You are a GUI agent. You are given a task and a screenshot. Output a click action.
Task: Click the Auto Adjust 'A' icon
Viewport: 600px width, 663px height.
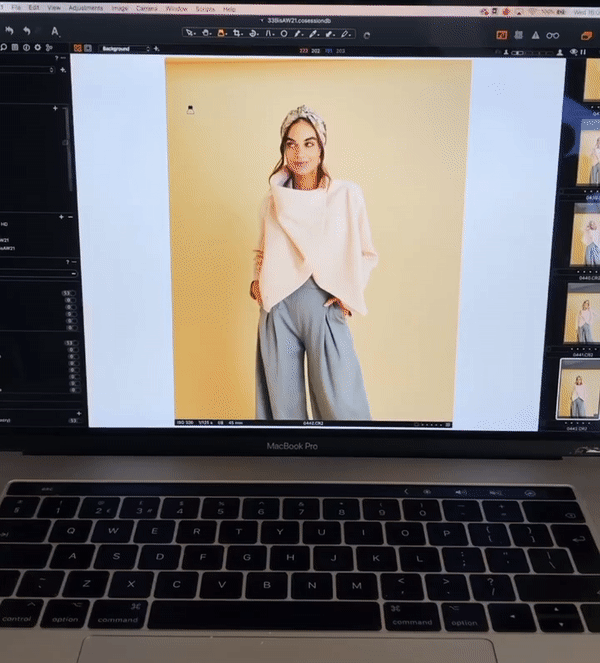(55, 31)
